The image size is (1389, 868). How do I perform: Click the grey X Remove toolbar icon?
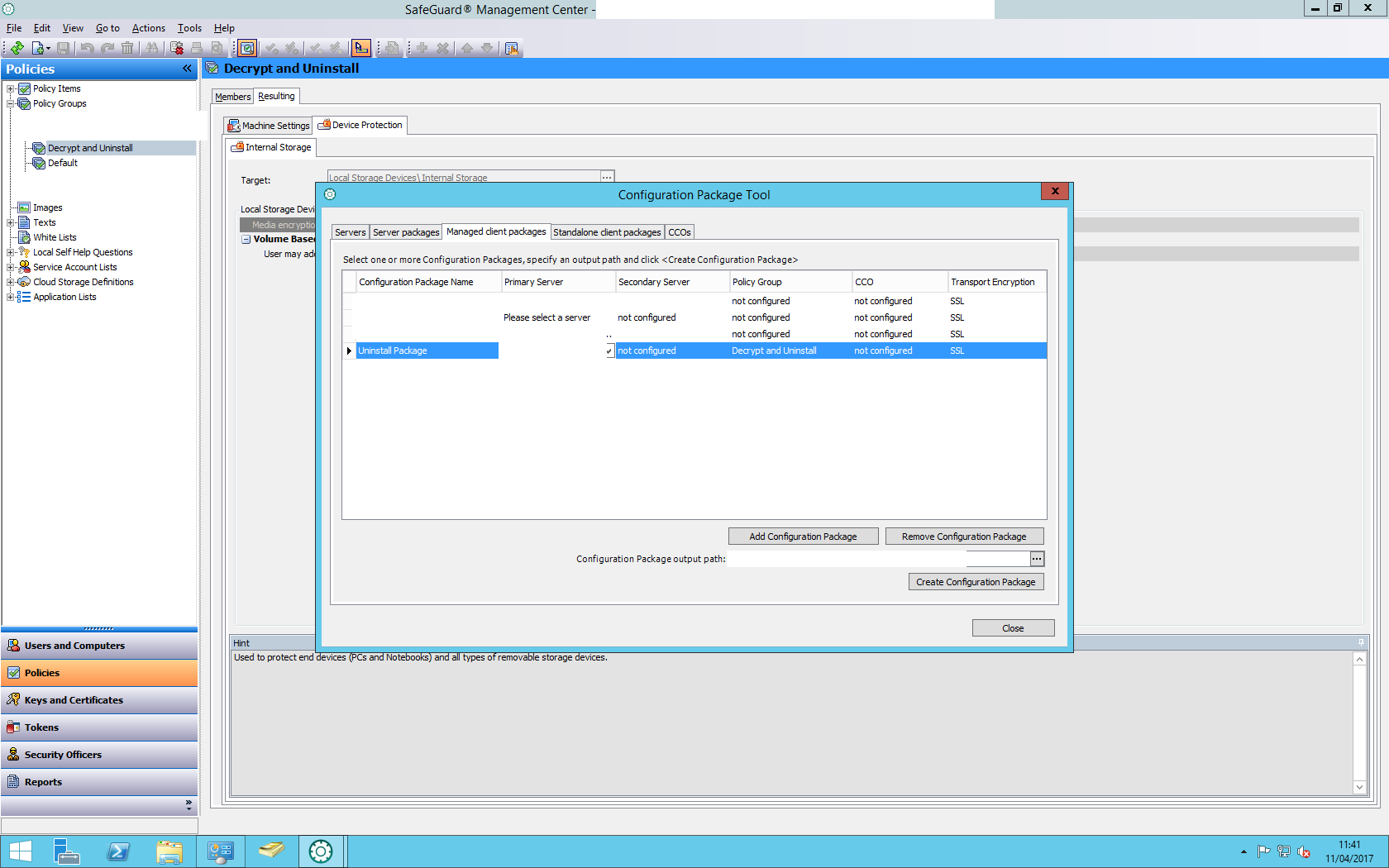[442, 48]
